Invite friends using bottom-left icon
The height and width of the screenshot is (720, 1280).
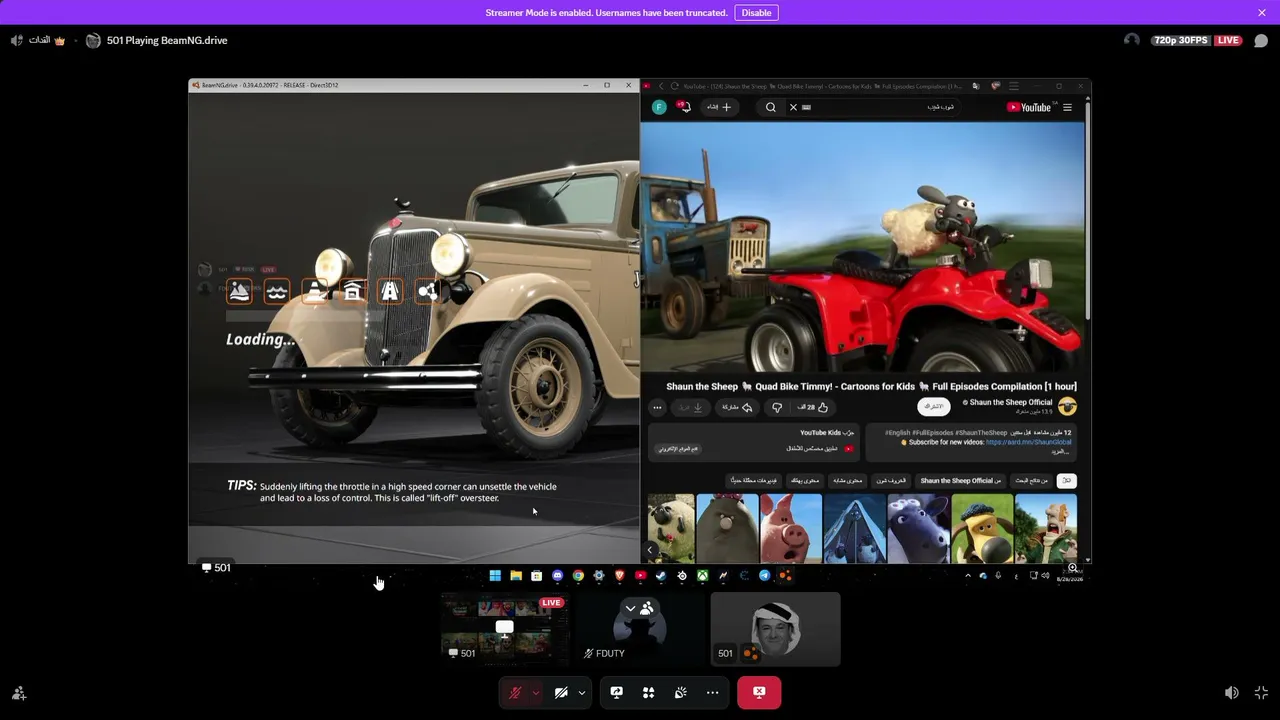click(x=19, y=693)
